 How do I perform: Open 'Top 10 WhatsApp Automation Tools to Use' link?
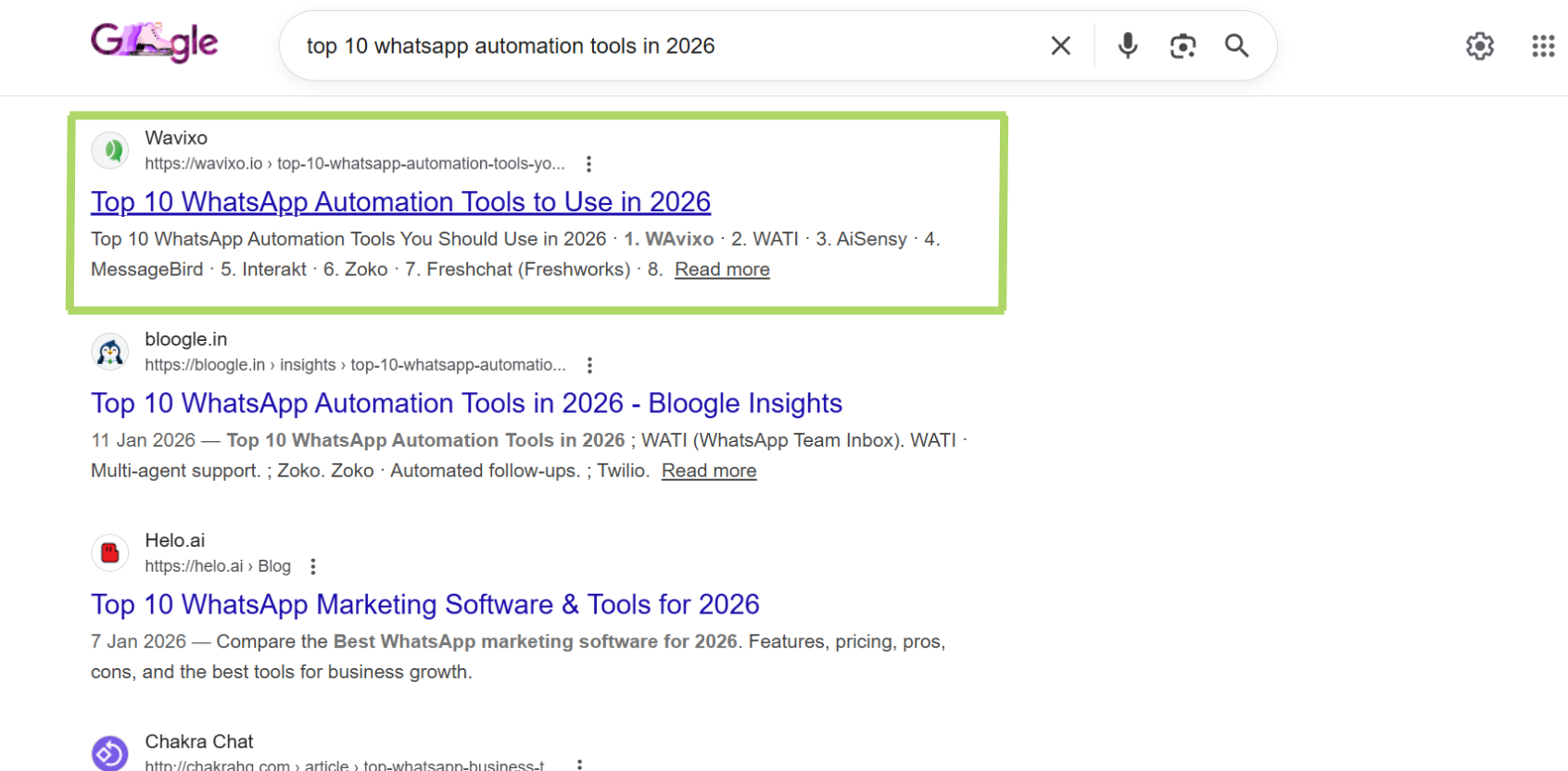[x=400, y=202]
